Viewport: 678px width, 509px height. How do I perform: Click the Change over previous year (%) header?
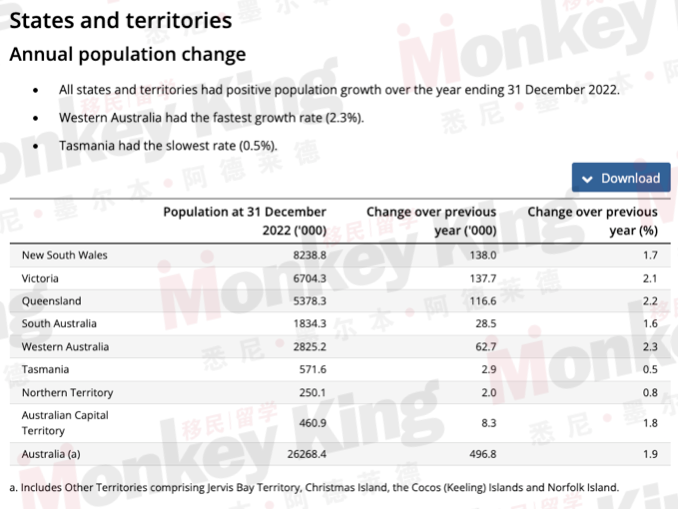tap(592, 221)
